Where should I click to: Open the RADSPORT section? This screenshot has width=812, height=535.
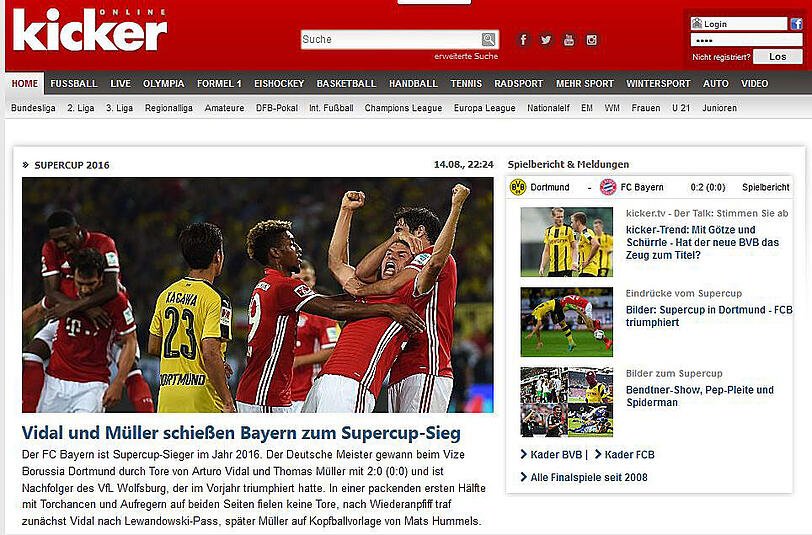[518, 83]
